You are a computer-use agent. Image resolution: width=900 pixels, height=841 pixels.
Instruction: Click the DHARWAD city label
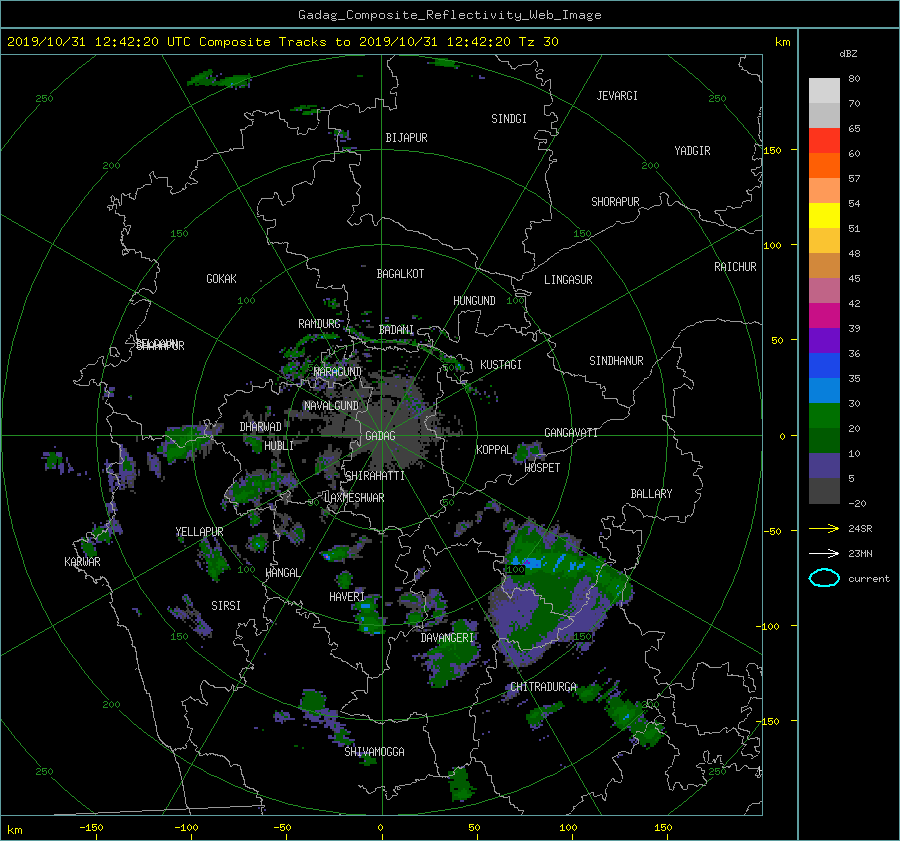(x=260, y=427)
